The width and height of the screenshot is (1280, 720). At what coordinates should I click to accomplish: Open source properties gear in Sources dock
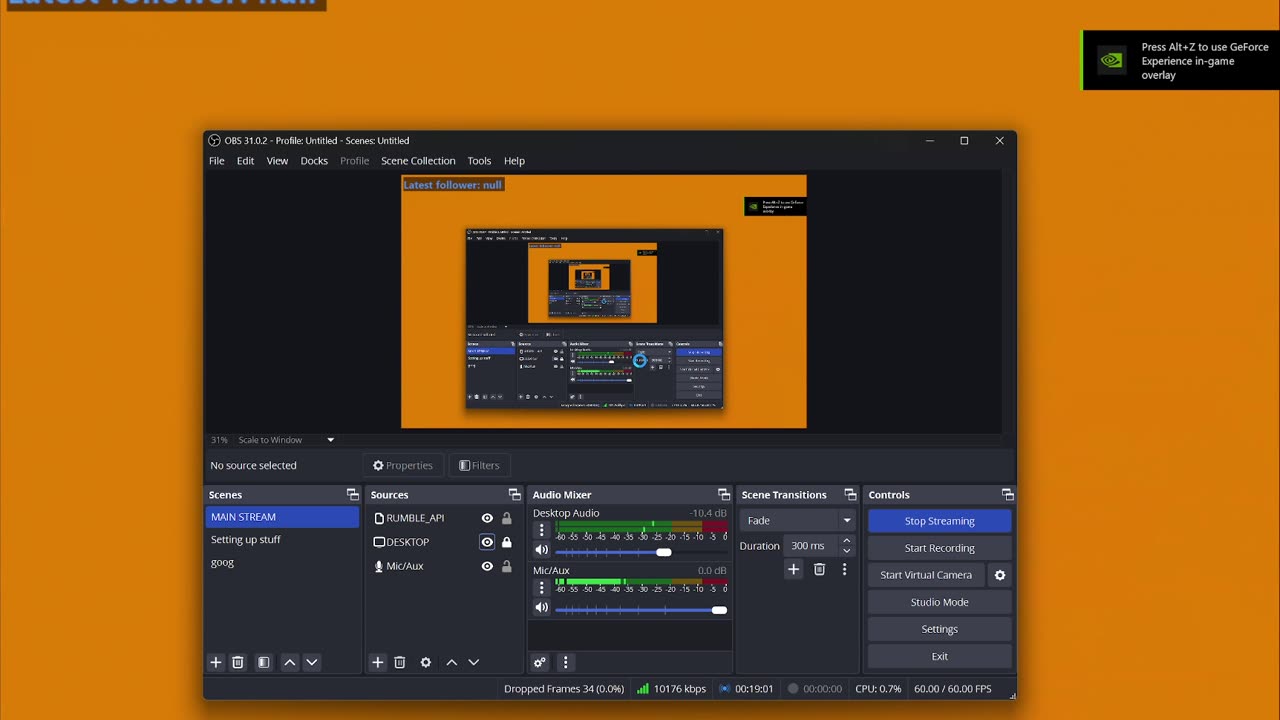click(426, 662)
